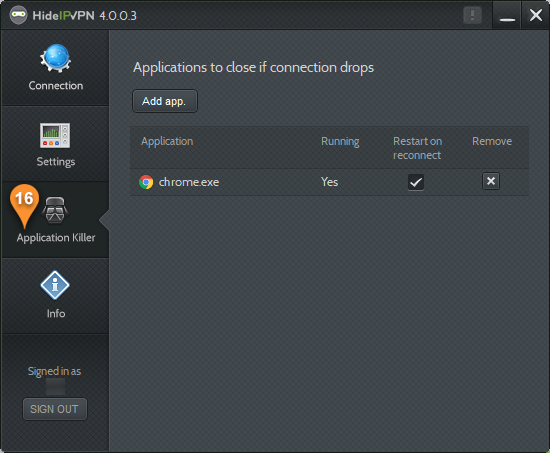Screen dimensions: 550x453
Task: Toggle Restart on reconnect for chrome.exe
Action: pyautogui.click(x=416, y=182)
